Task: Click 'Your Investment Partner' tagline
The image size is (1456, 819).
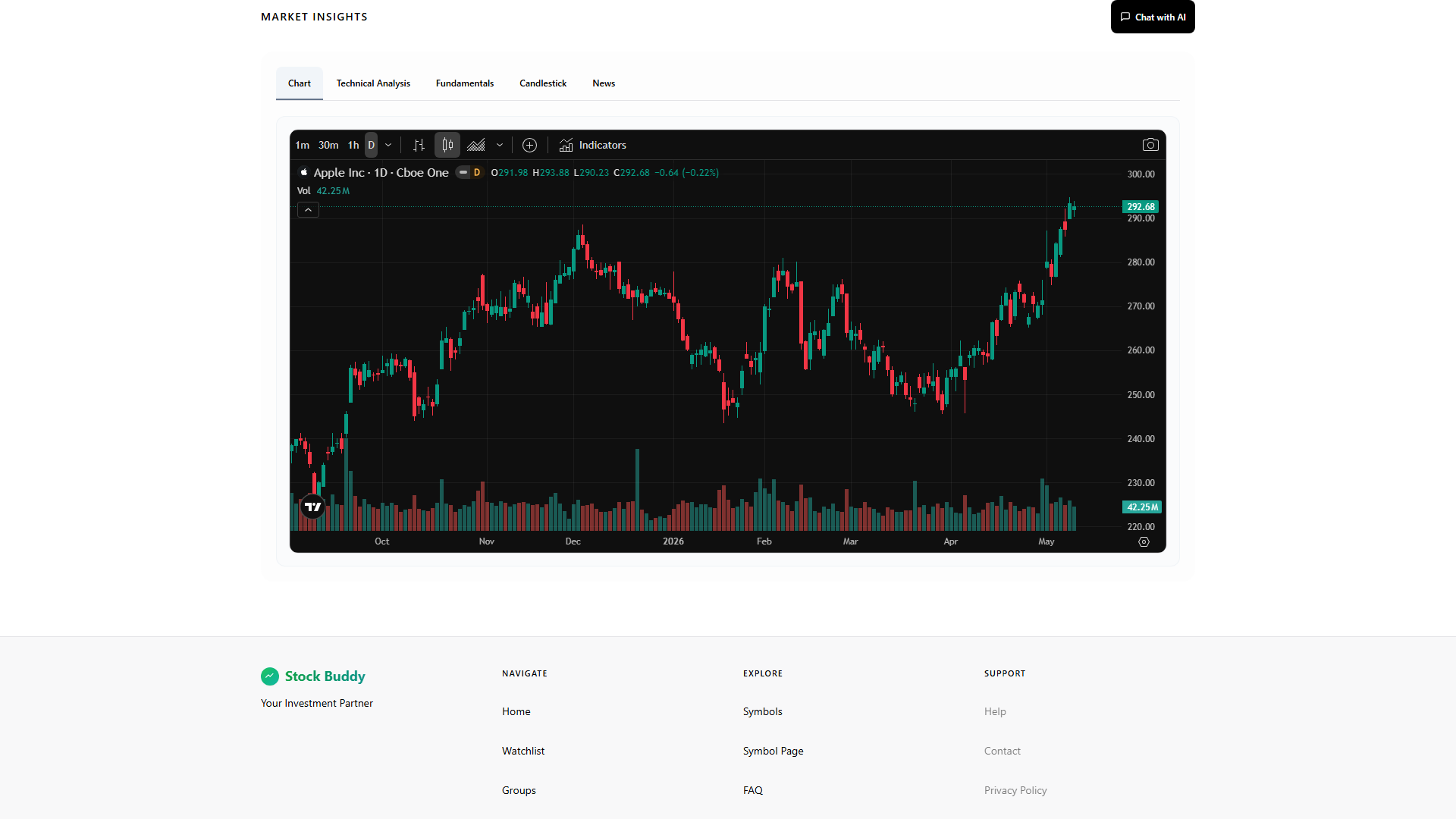Action: pos(317,703)
